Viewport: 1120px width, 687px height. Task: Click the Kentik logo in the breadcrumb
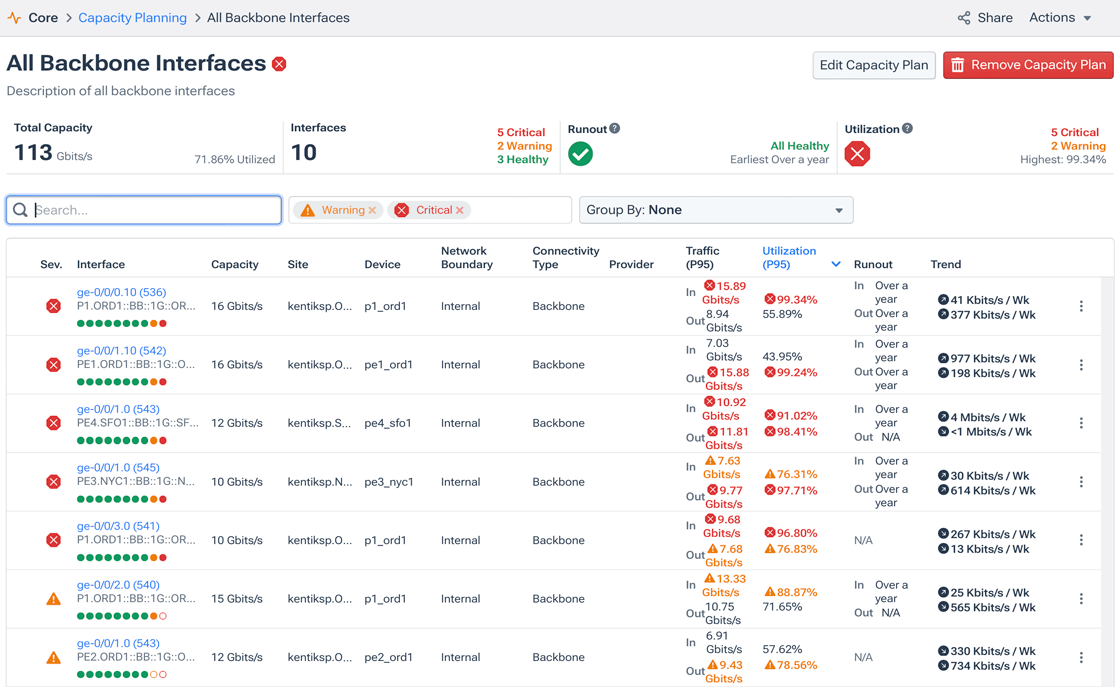(x=13, y=17)
